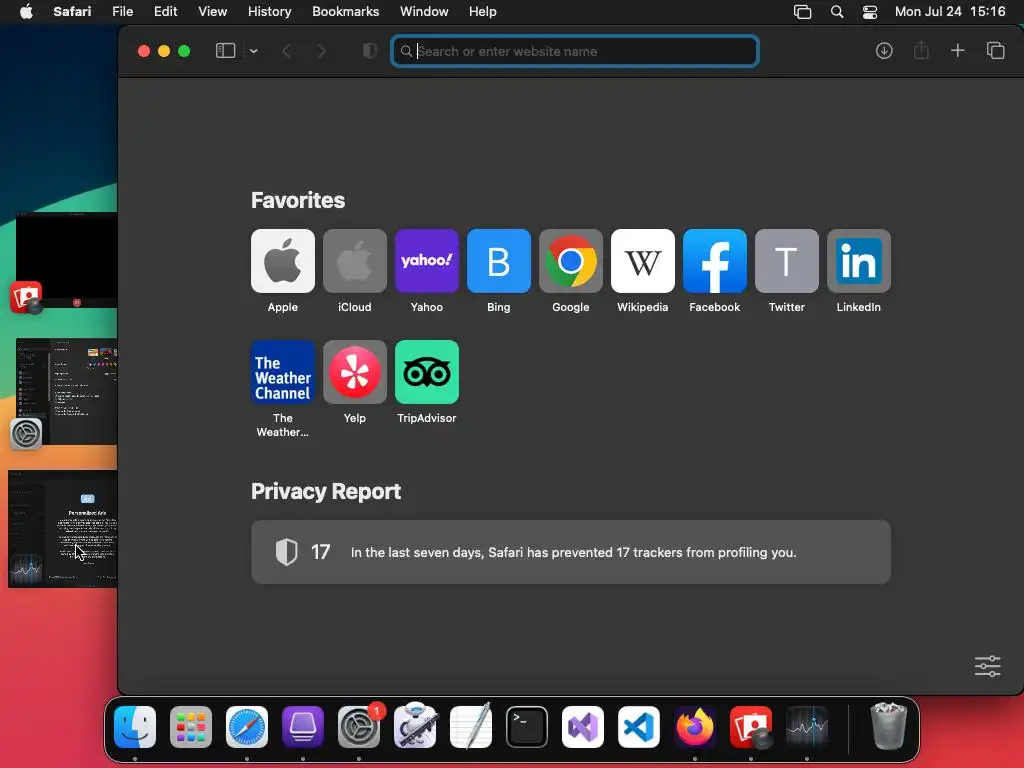Screen dimensions: 1024x768
Task: Open the Wikipedia favorite
Action: tap(643, 261)
